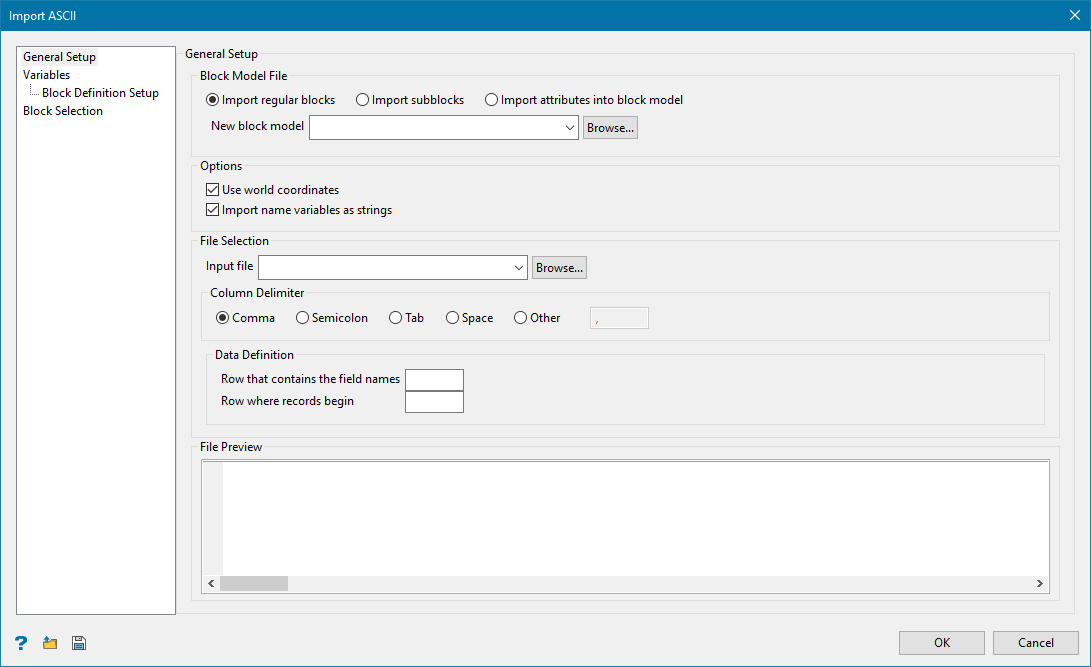Choose Tab as column delimiter
The height and width of the screenshot is (667, 1091).
point(396,318)
